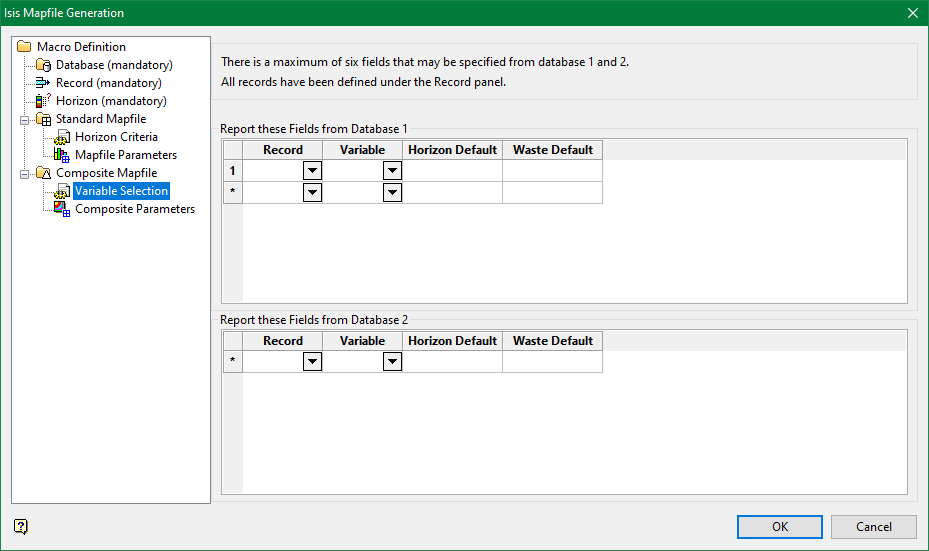Click the Horizon (mandatory) icon
Image resolution: width=929 pixels, height=551 pixels.
click(x=43, y=100)
